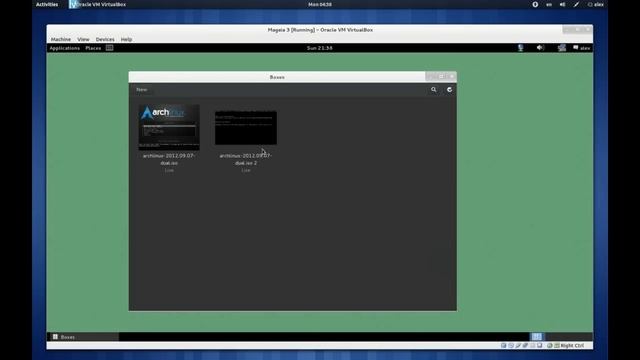The height and width of the screenshot is (360, 640).
Task: Open the guest user menu alex
Action: pyautogui.click(x=582, y=48)
